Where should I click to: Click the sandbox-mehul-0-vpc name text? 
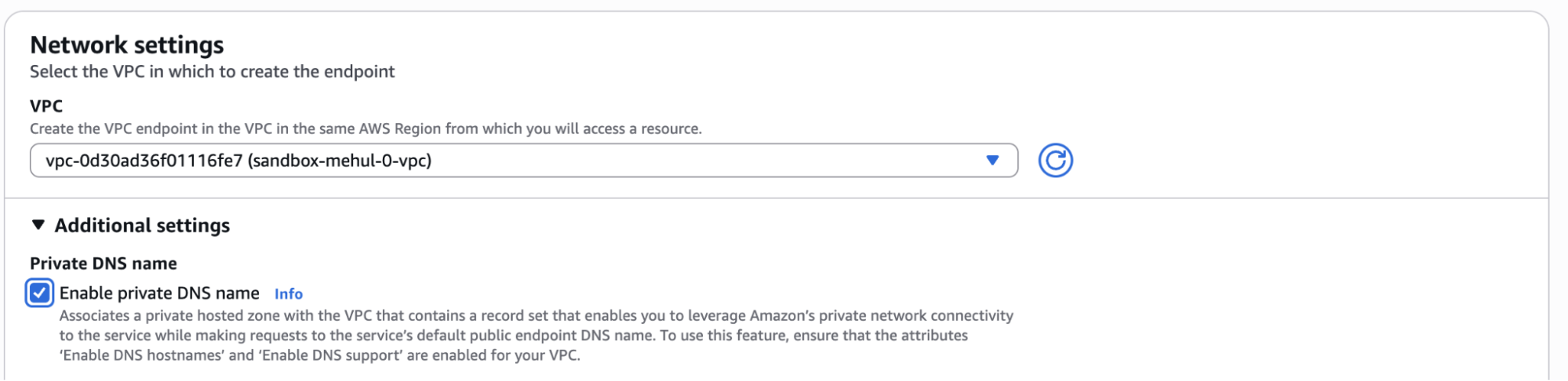[x=340, y=161]
